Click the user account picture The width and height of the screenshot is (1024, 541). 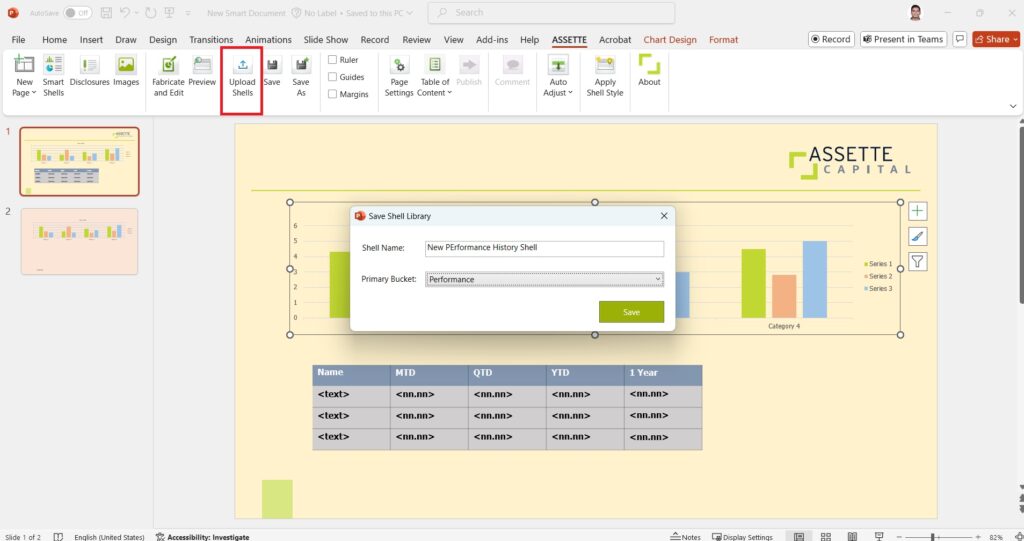pyautogui.click(x=916, y=12)
